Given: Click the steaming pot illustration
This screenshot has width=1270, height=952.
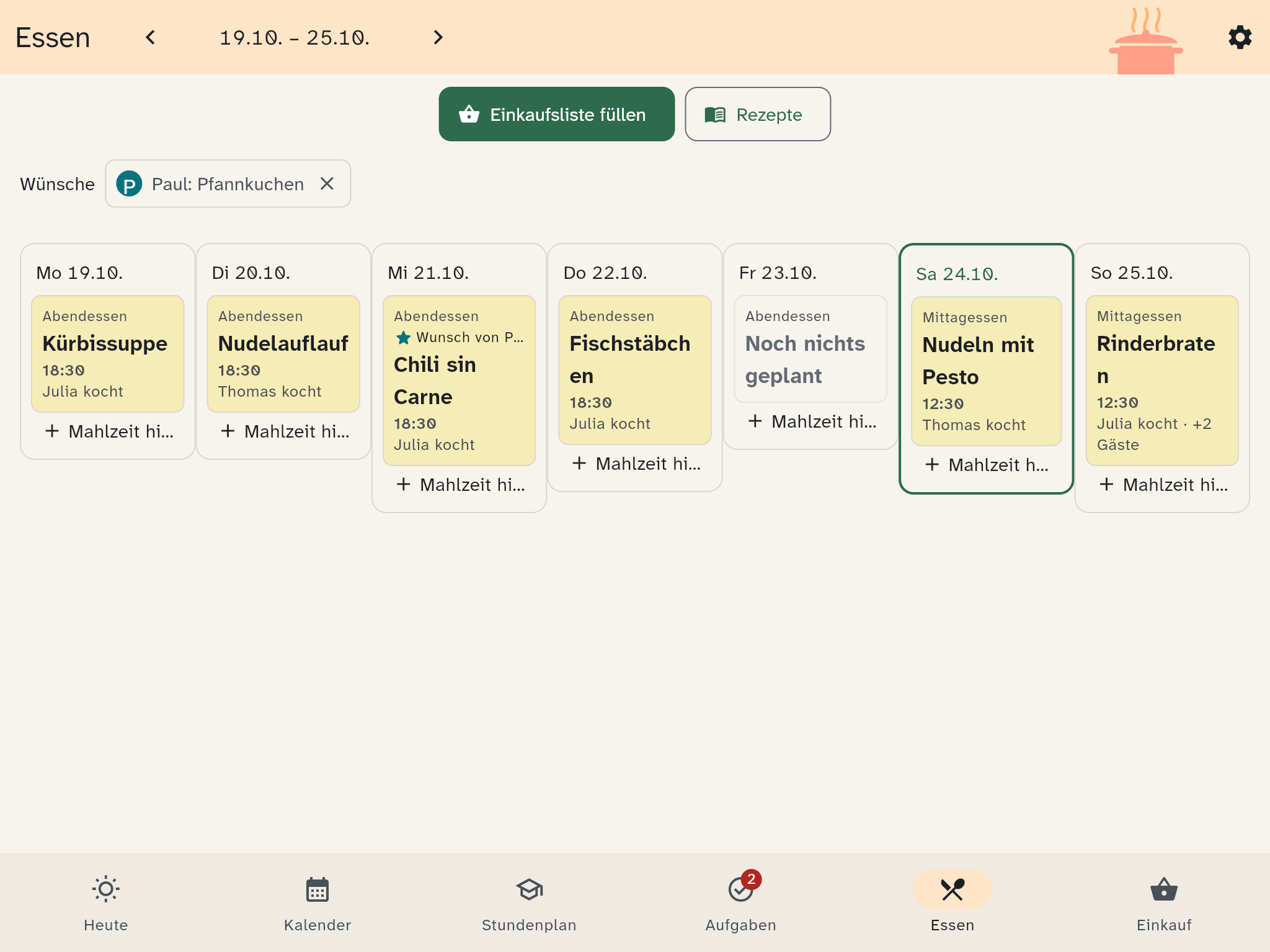Looking at the screenshot, I should (x=1145, y=41).
